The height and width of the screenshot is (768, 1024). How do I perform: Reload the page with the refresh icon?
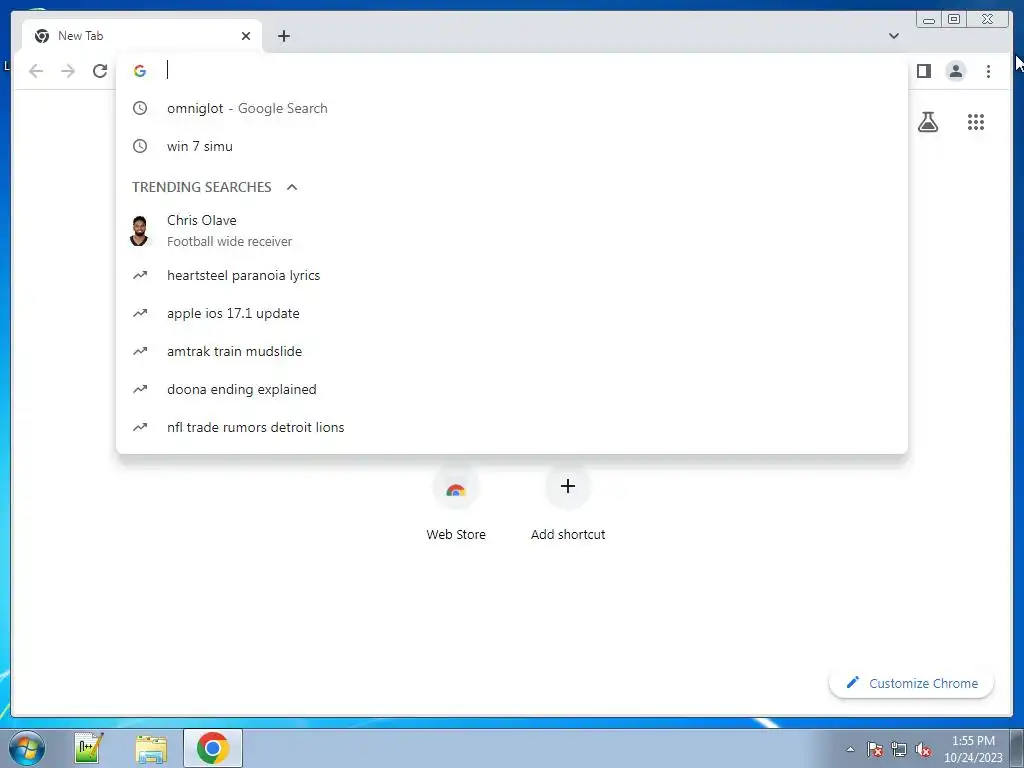[x=100, y=71]
